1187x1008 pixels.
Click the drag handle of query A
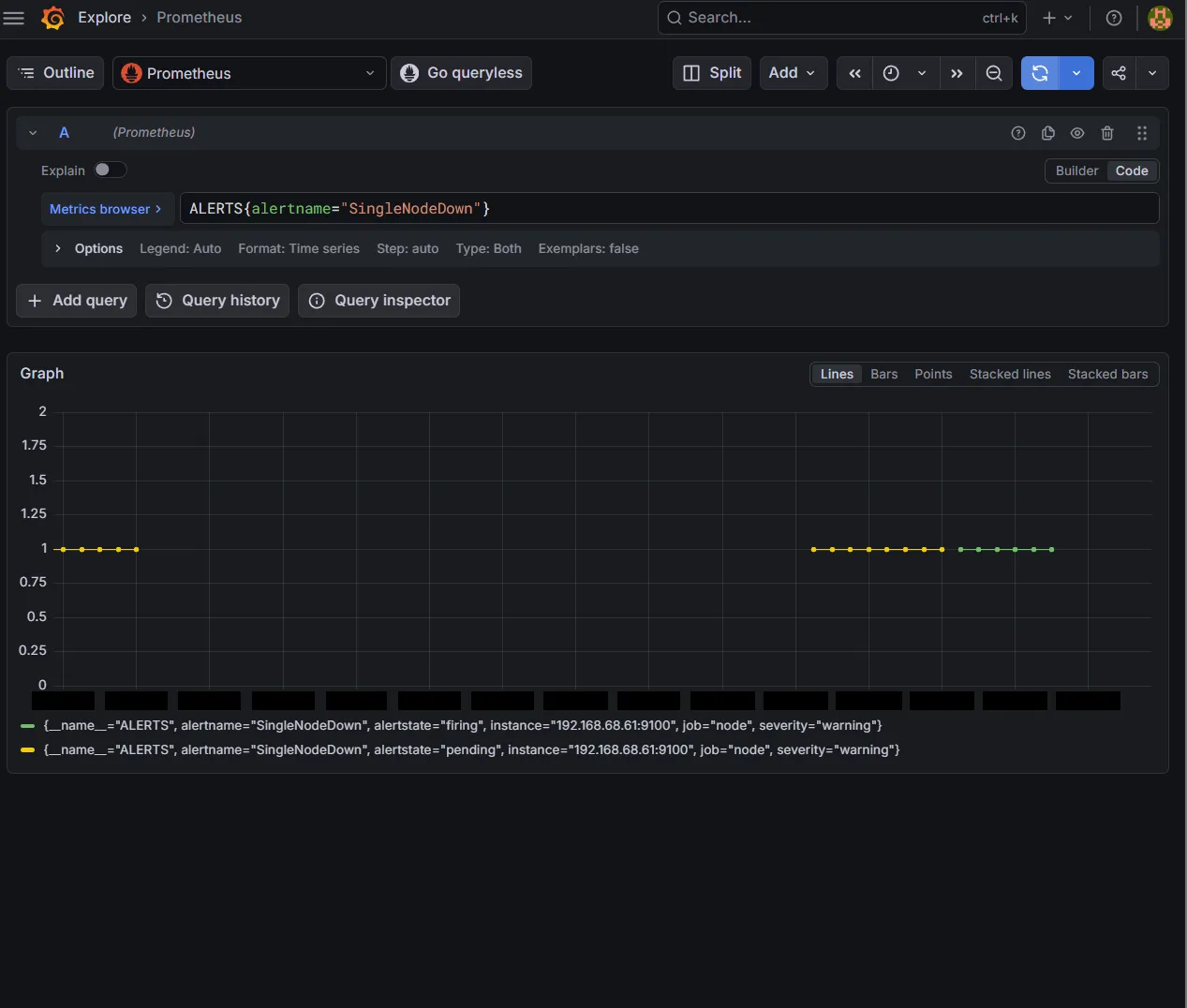click(x=1142, y=133)
